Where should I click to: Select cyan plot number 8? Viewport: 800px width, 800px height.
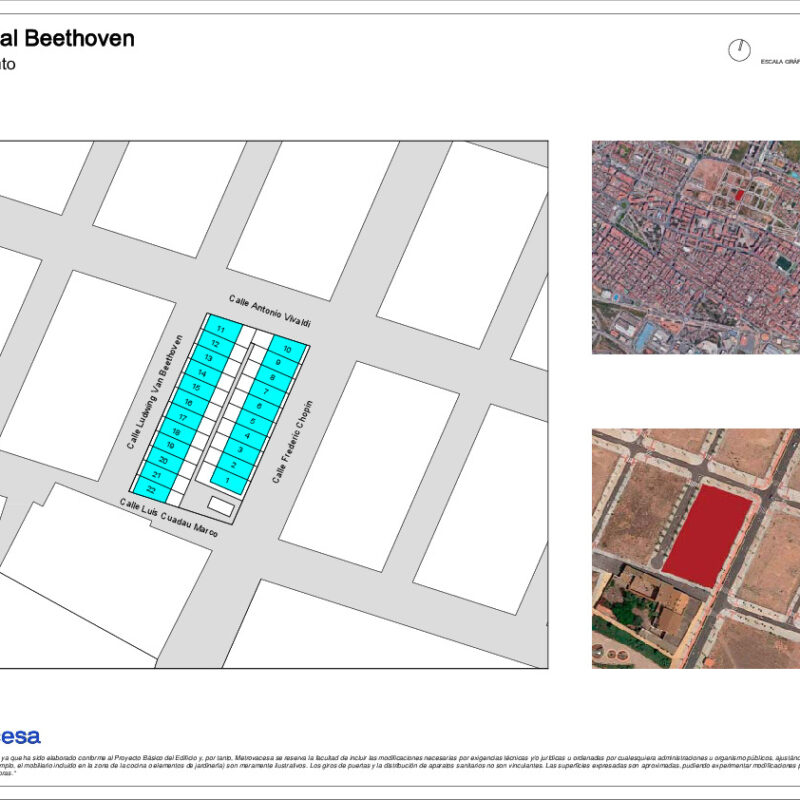[x=273, y=377]
